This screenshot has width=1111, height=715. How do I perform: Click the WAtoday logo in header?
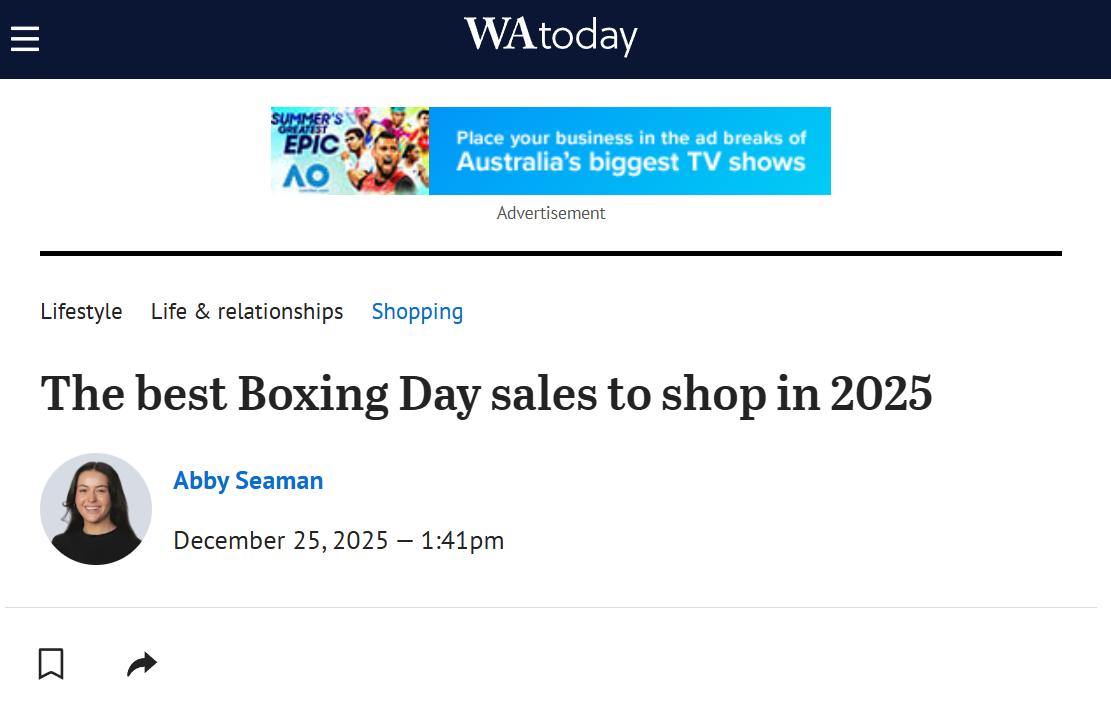tap(551, 36)
